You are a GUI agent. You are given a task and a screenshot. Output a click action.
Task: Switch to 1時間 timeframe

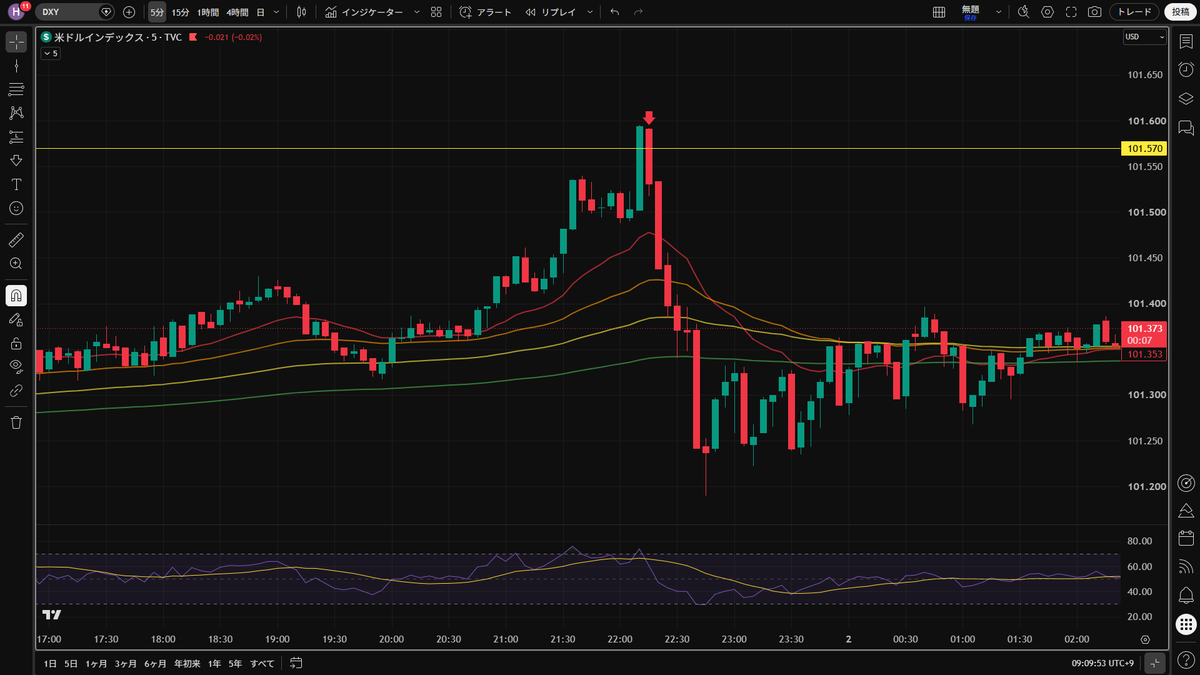(x=208, y=12)
